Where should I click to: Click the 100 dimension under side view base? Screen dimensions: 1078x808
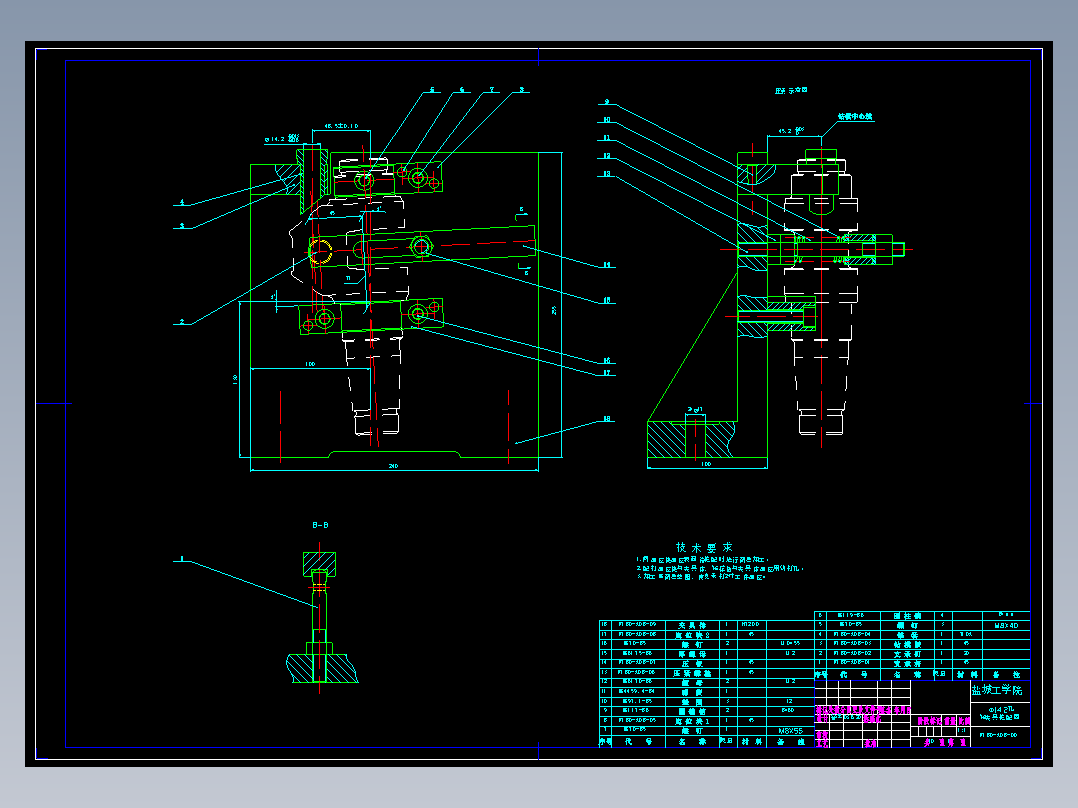706,464
